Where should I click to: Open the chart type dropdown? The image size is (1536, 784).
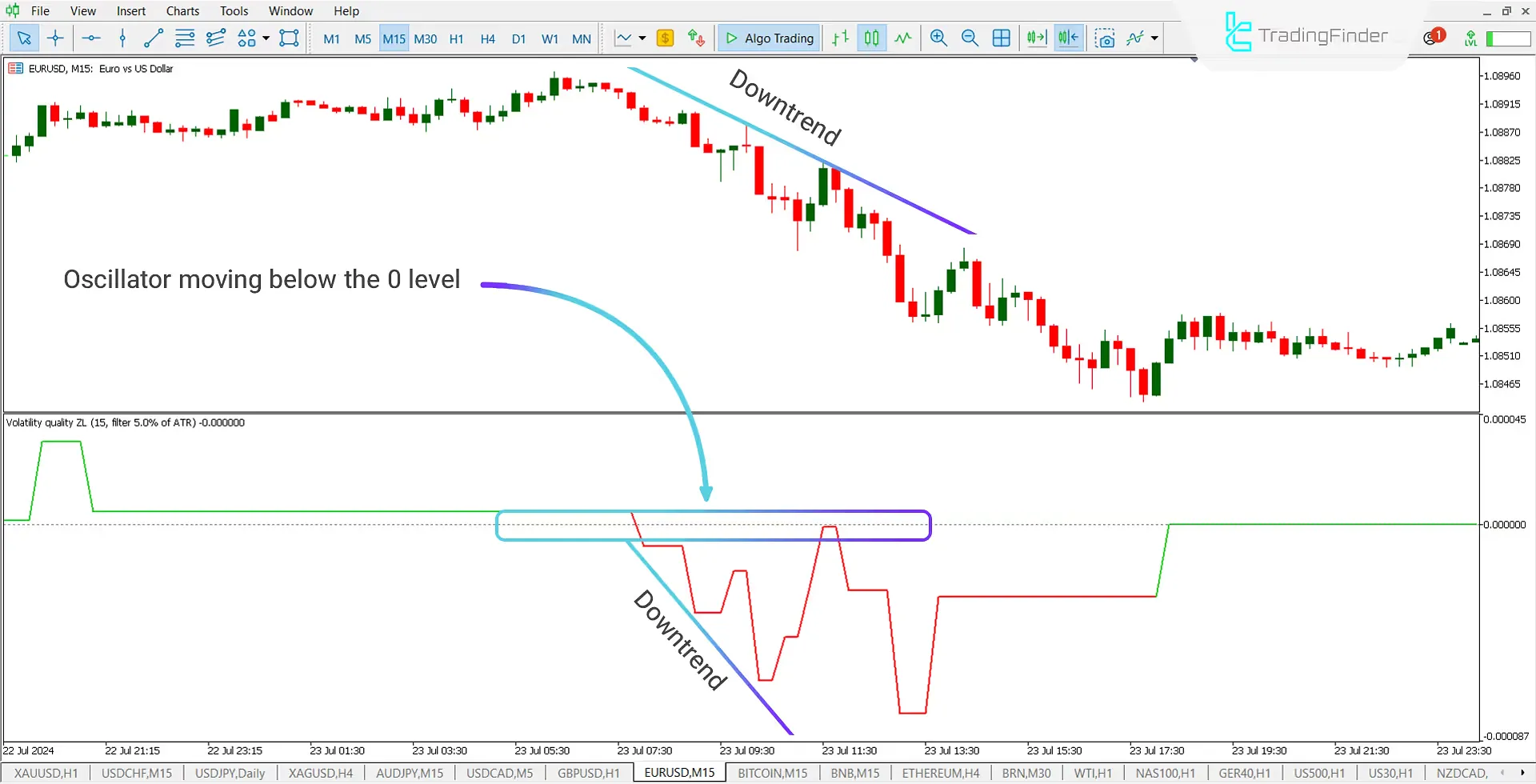[640, 38]
